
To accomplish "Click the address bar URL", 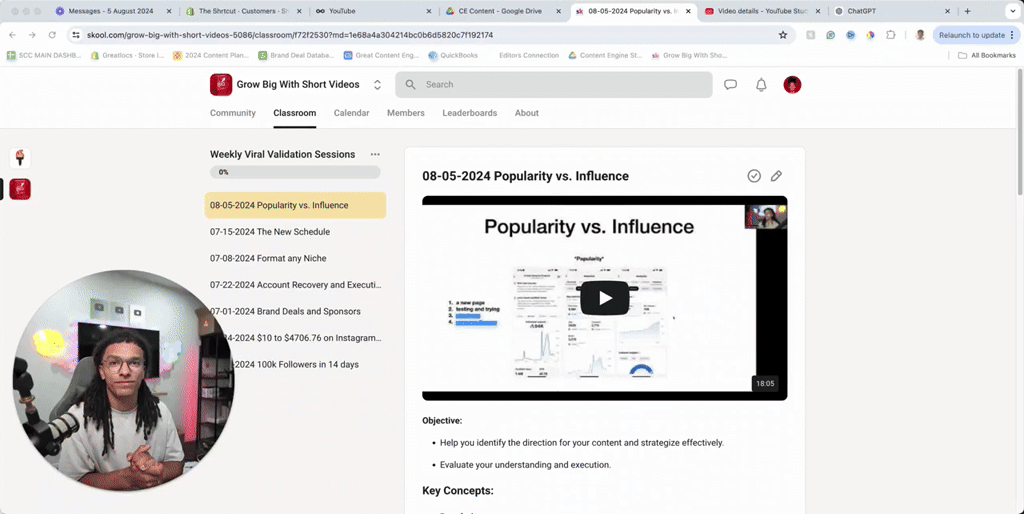I will coord(290,35).
